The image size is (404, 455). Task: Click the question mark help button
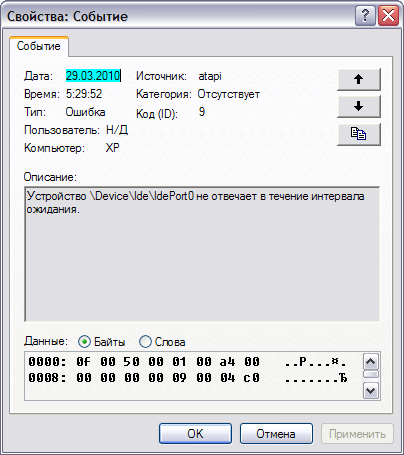pyautogui.click(x=365, y=15)
